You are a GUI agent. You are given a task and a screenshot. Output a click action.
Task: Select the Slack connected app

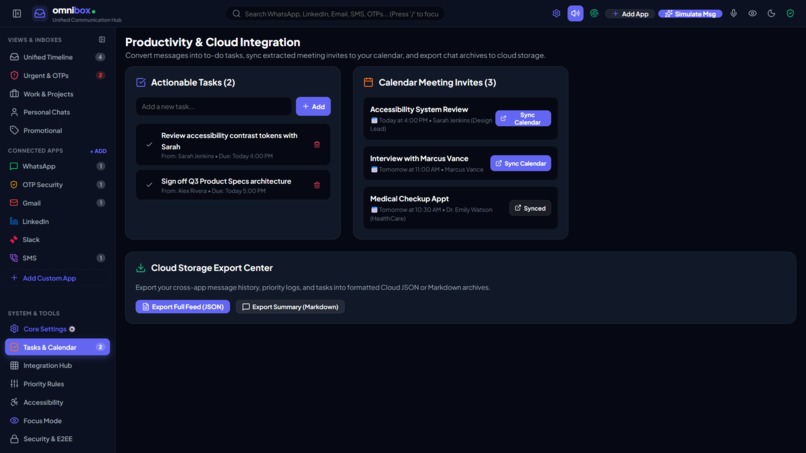57,240
